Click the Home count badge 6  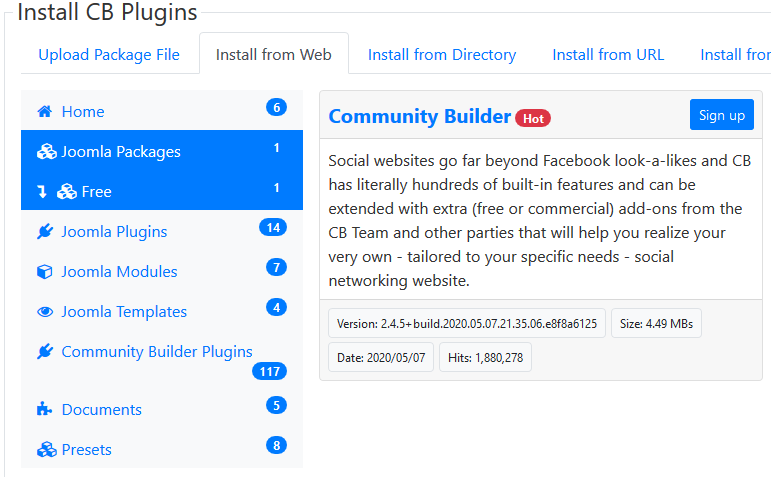click(x=276, y=107)
